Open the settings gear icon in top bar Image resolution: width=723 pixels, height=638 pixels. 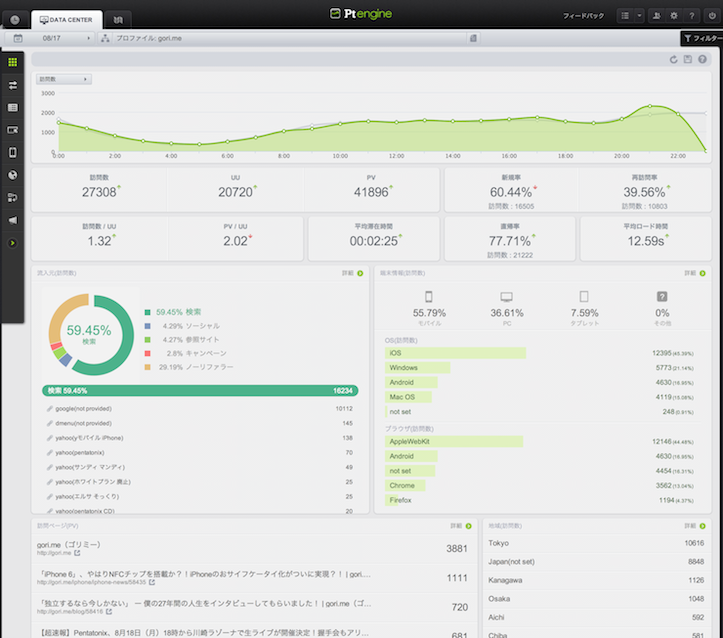[675, 16]
